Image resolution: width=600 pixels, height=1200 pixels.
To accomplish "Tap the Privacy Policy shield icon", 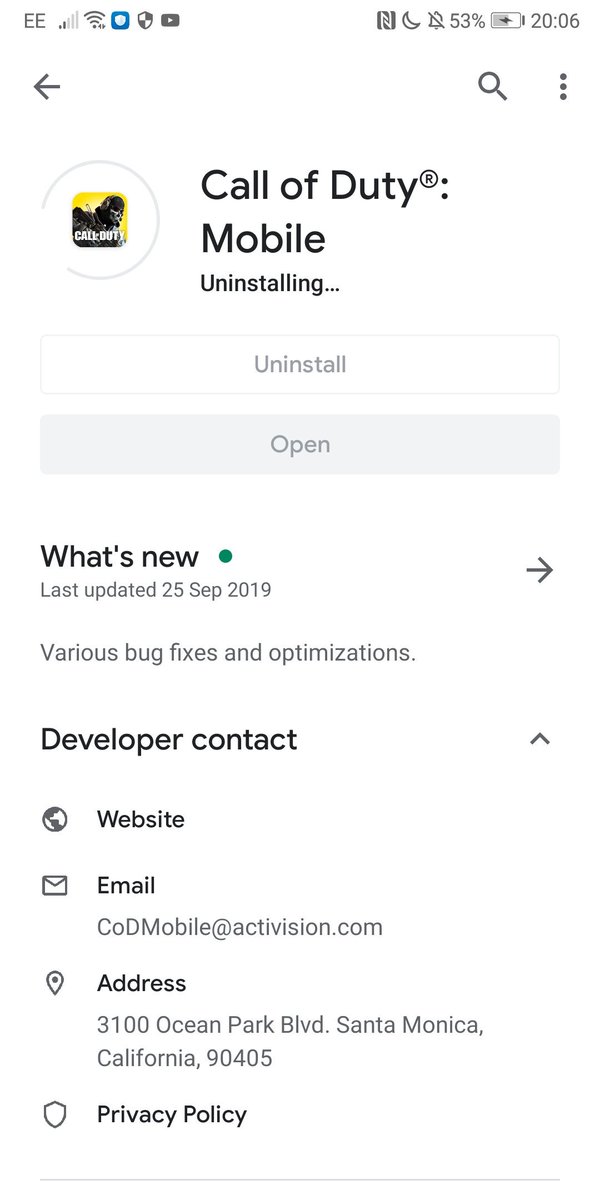I will tap(55, 1115).
